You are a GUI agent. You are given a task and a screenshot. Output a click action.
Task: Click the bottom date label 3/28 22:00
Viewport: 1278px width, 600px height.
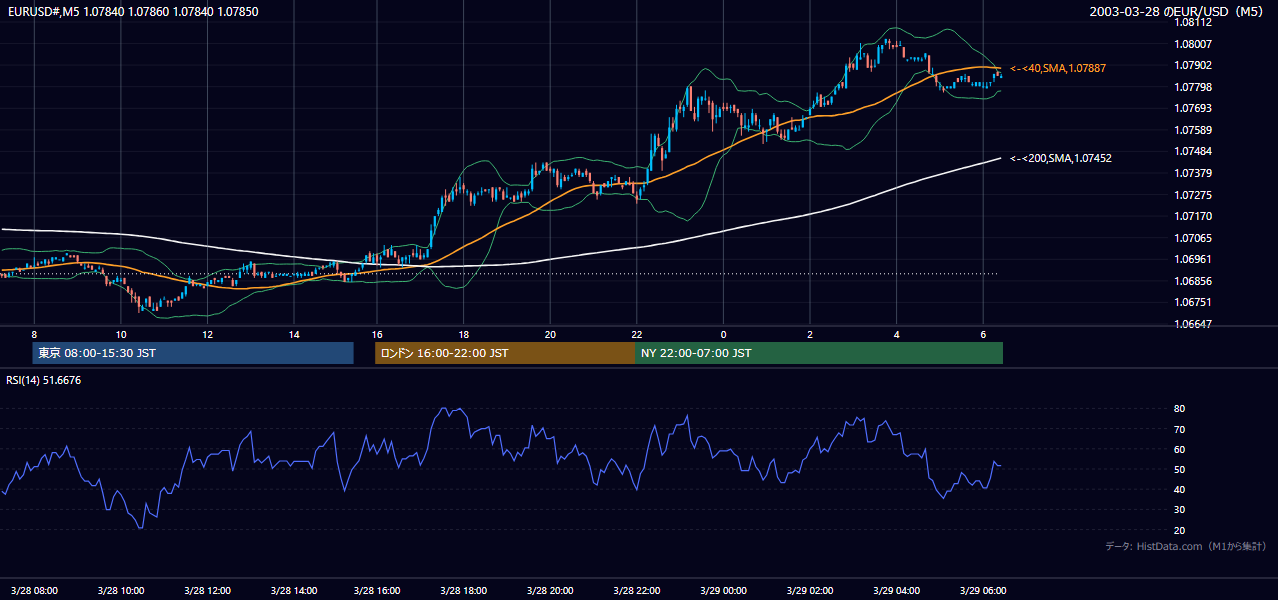click(637, 591)
